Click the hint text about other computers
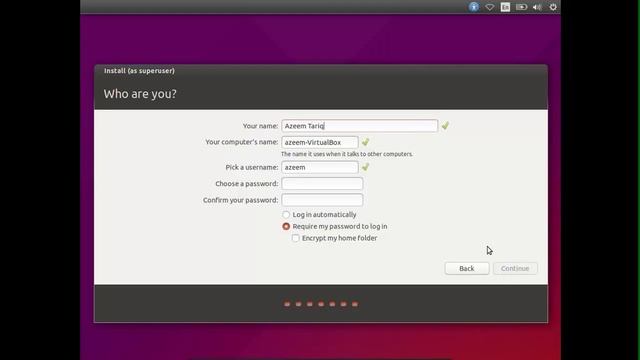640x360 pixels. (347, 154)
